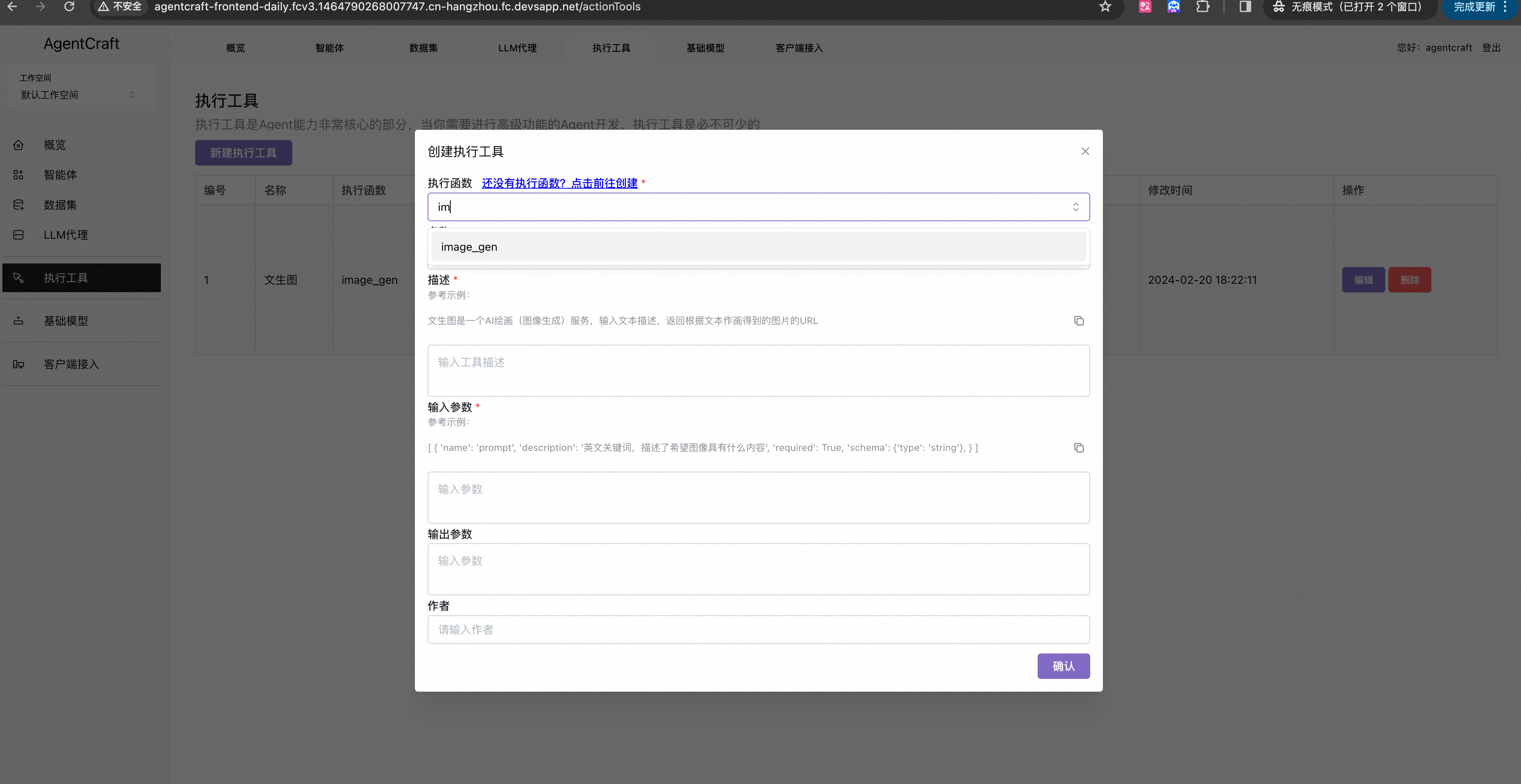Expand the 默认工作空间 workspace selector
This screenshot has height=784, width=1521.
(78, 94)
